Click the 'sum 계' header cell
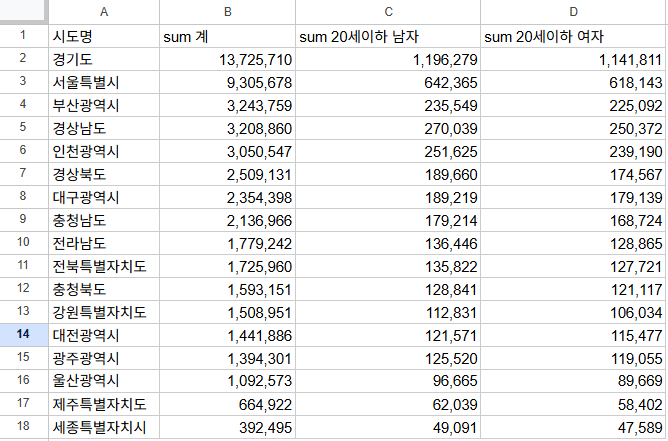 (227, 36)
